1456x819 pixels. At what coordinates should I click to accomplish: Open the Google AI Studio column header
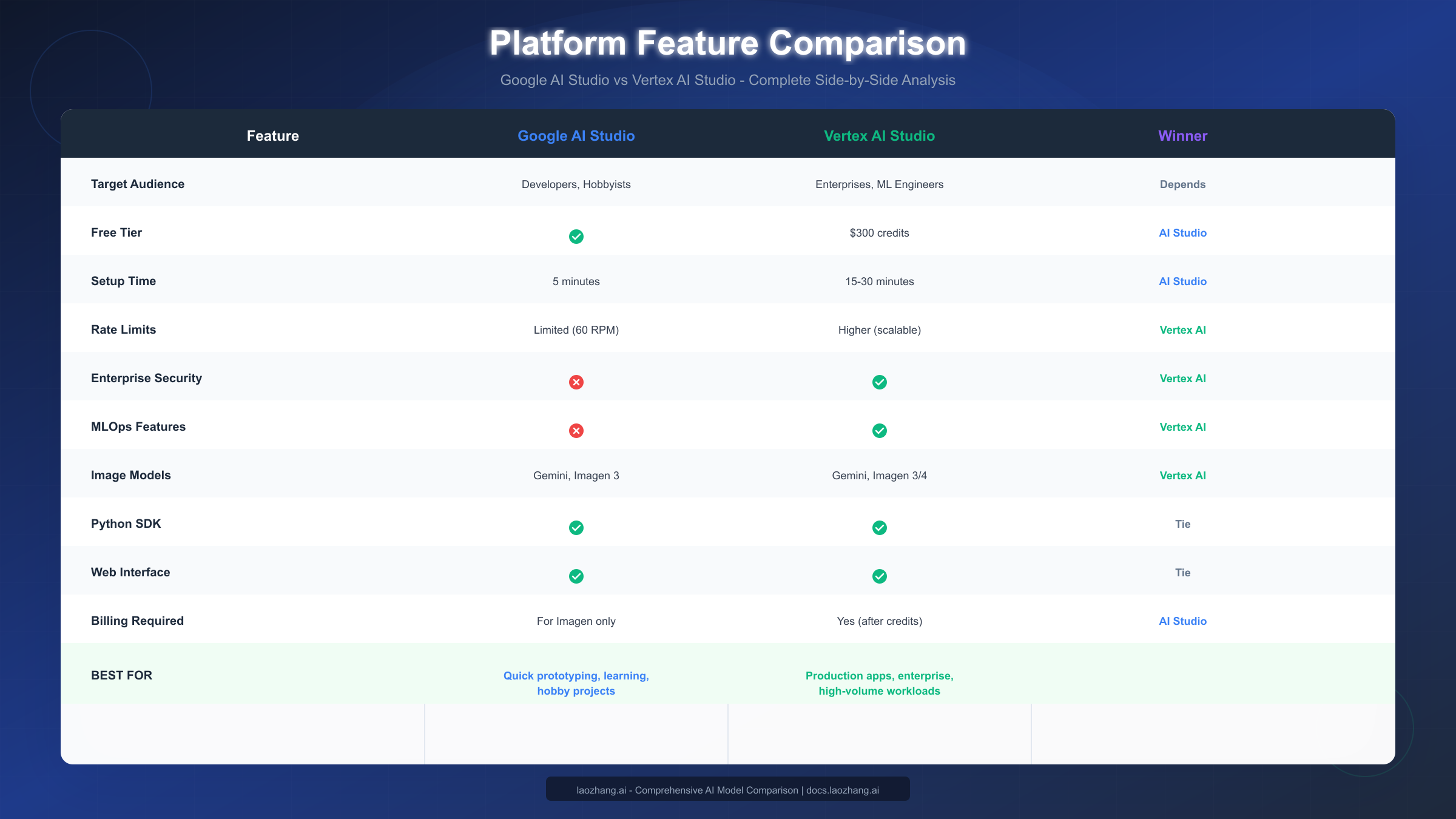tap(576, 136)
